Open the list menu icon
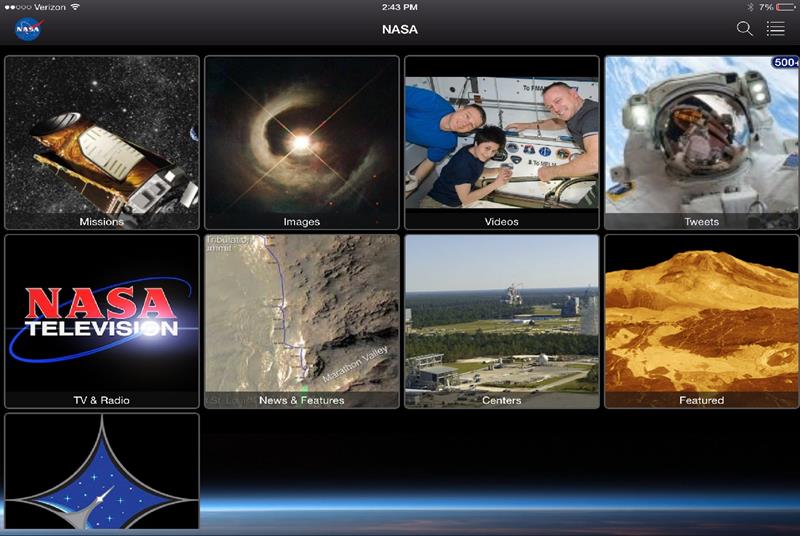The width and height of the screenshot is (800, 536). [775, 29]
